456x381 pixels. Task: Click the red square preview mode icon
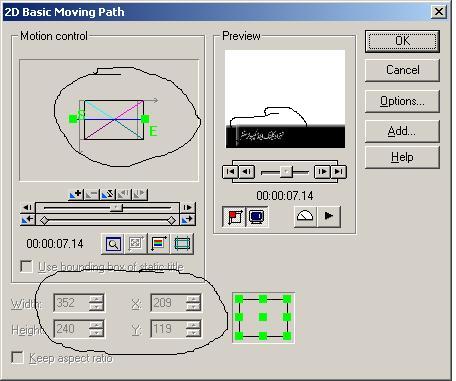234,217
